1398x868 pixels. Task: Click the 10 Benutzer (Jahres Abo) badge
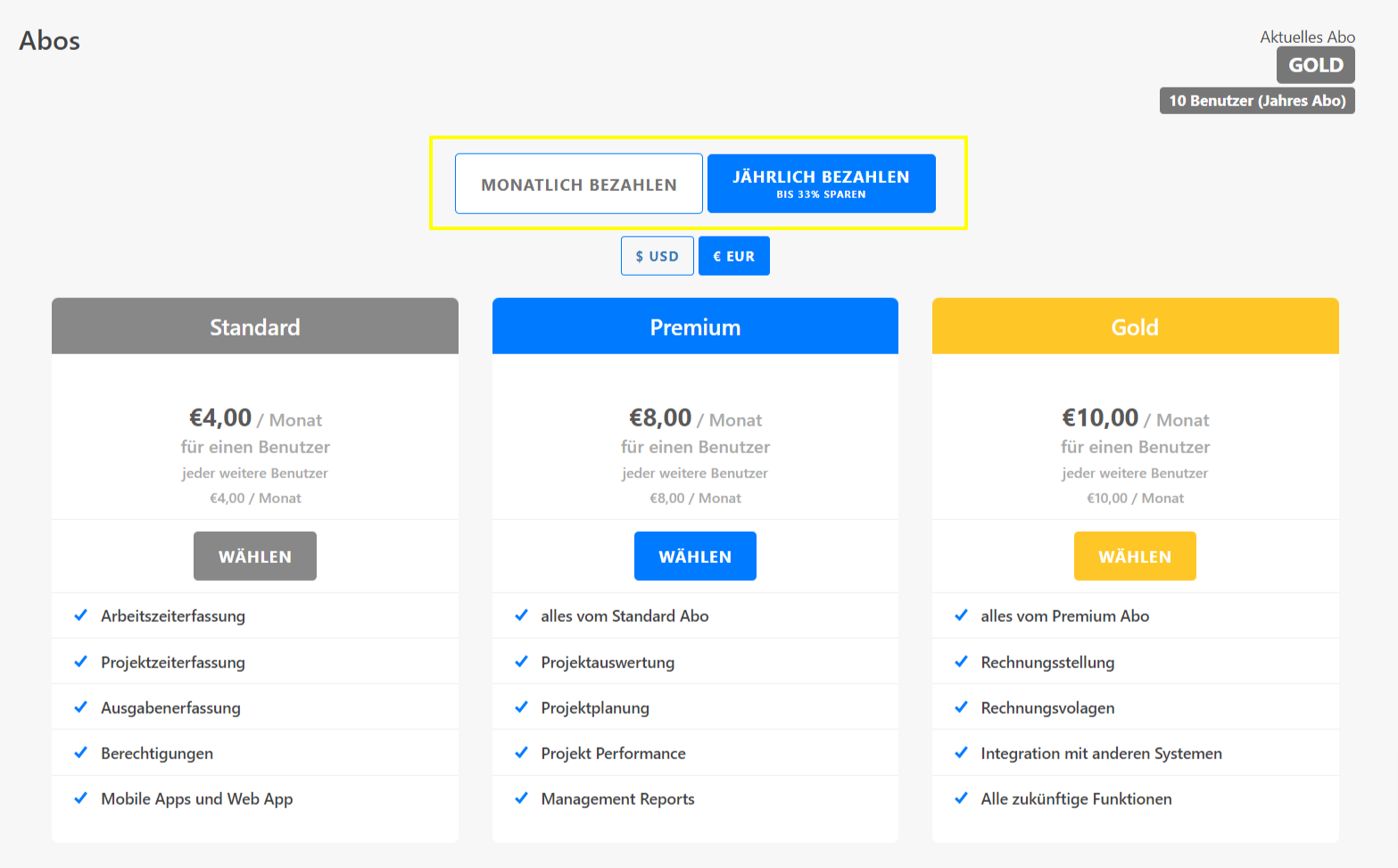[x=1256, y=101]
